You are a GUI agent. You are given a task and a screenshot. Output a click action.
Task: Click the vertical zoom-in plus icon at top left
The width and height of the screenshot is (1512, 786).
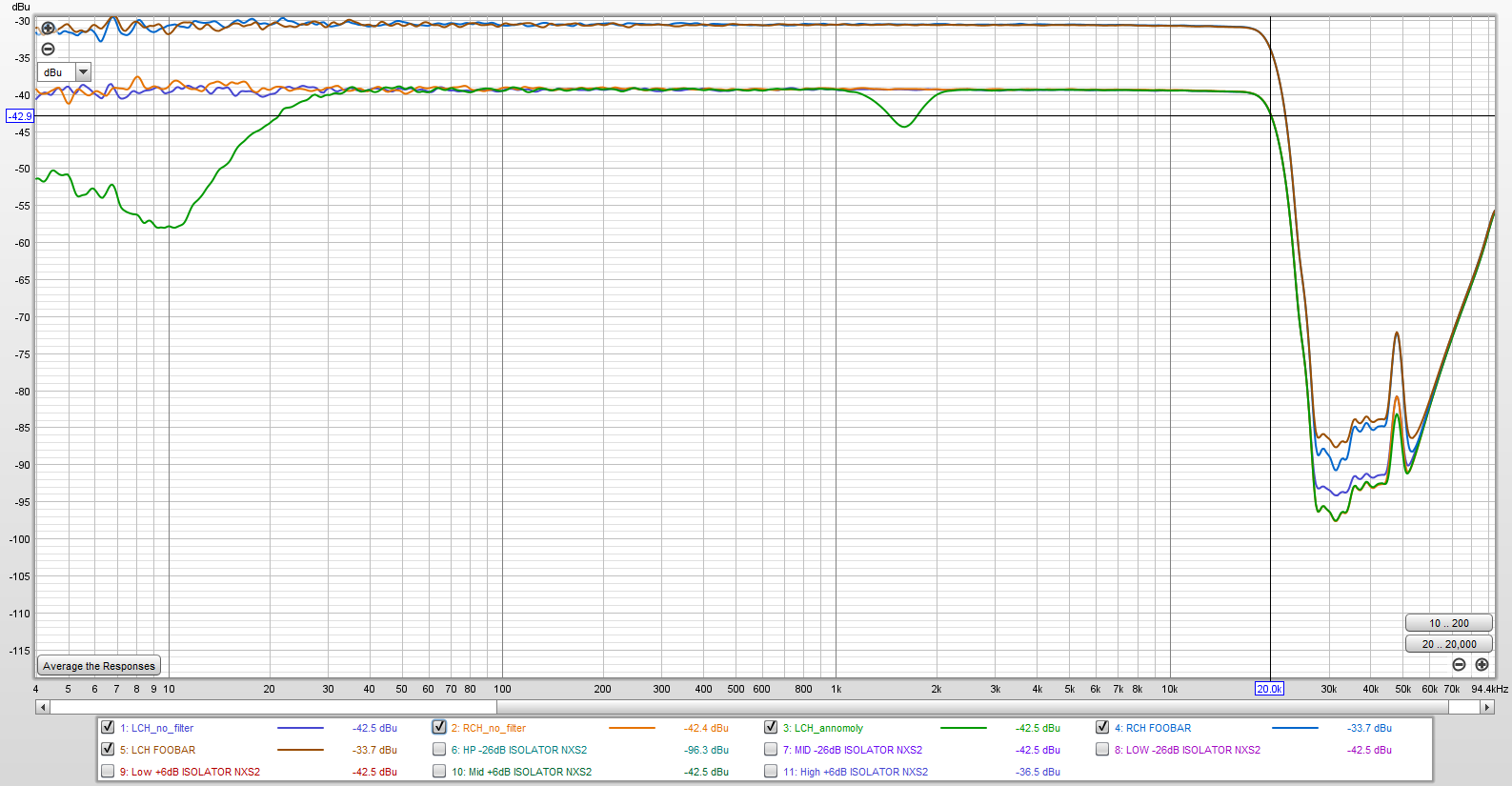pyautogui.click(x=48, y=29)
